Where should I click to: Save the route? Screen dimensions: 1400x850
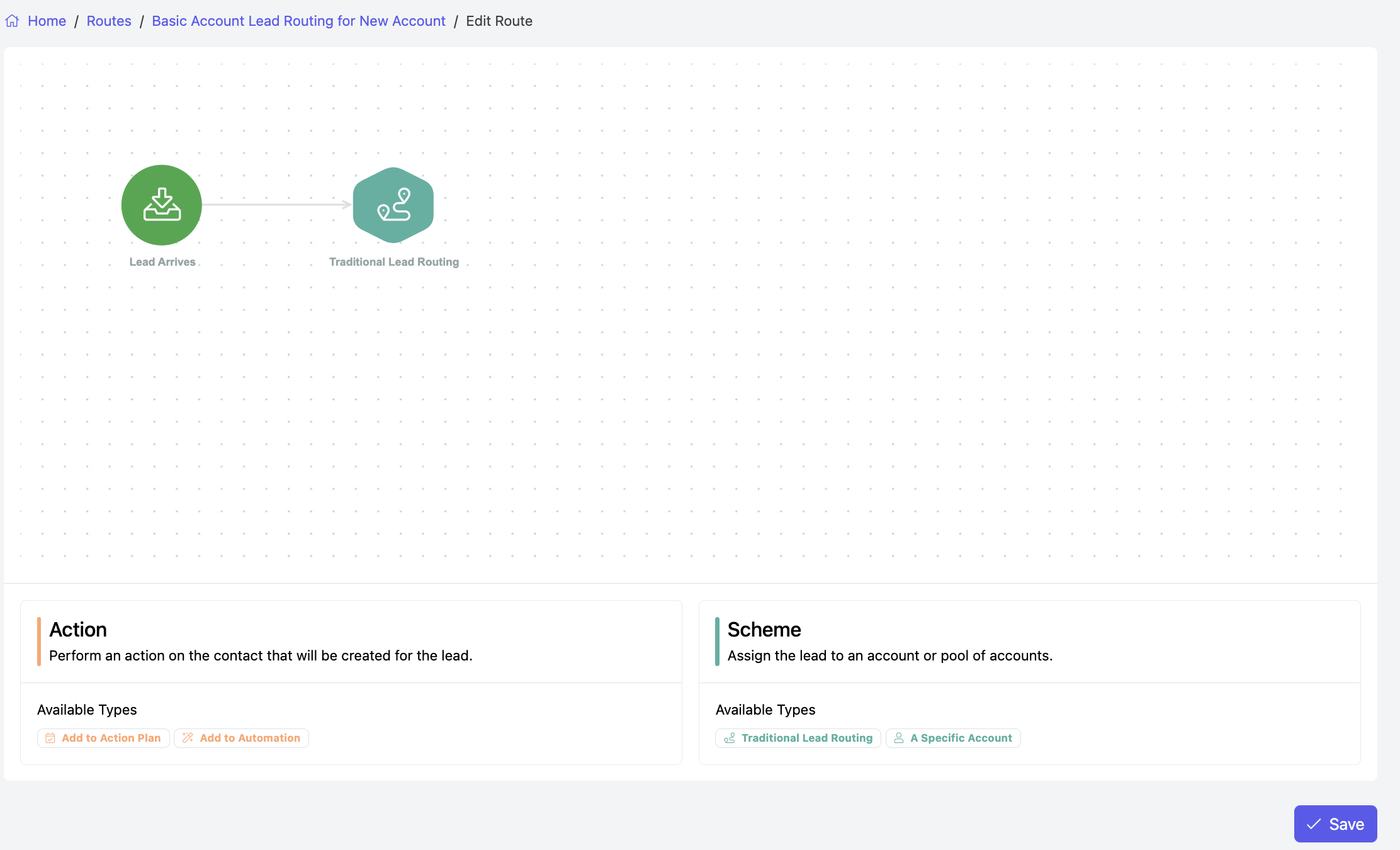(1335, 824)
